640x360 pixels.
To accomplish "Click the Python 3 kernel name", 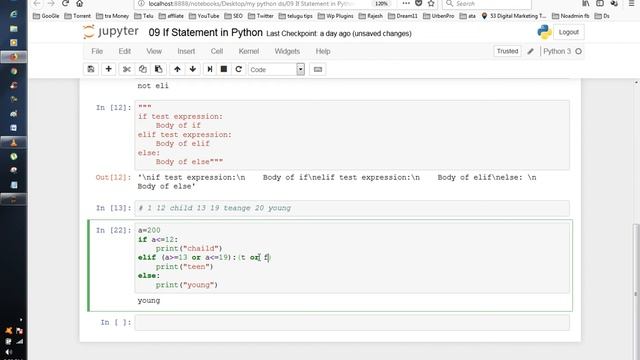I will point(557,51).
